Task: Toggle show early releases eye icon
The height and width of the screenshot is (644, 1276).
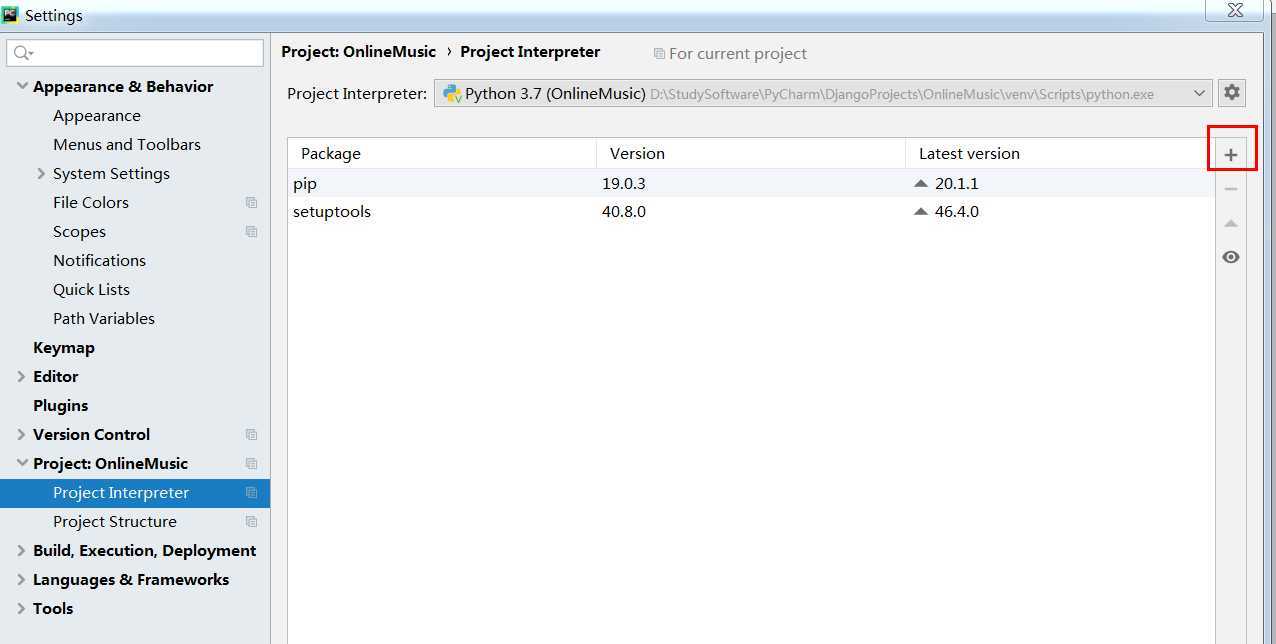Action: point(1231,257)
